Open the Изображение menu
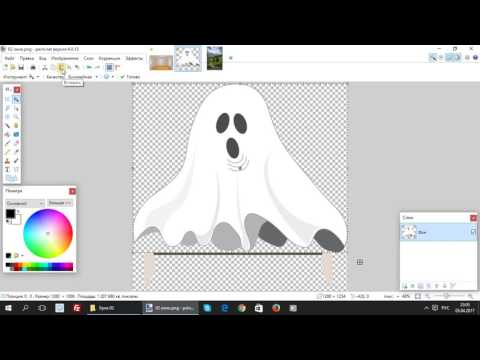480x360 pixels. point(65,58)
